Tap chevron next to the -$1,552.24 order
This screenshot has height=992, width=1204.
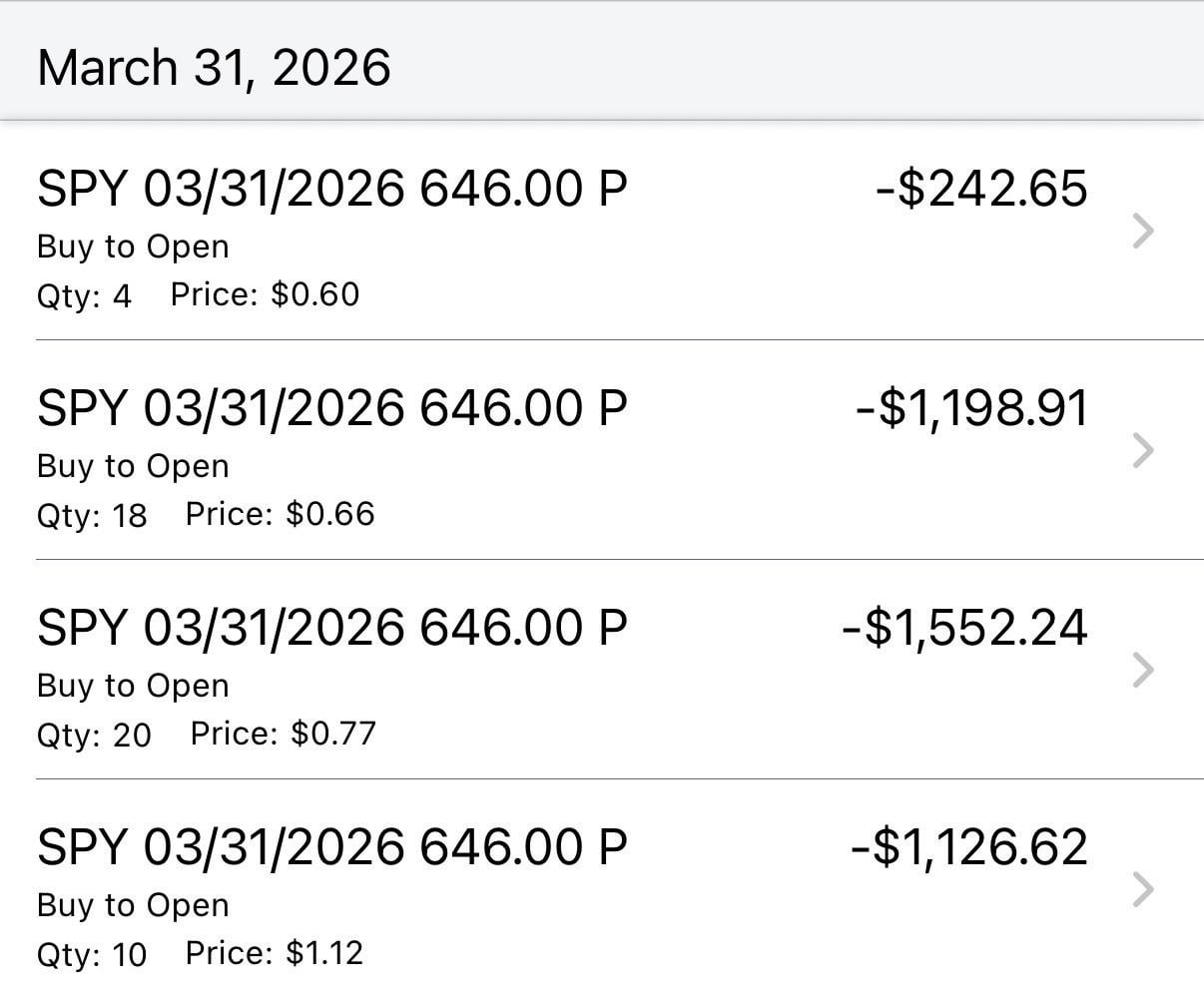[1144, 671]
